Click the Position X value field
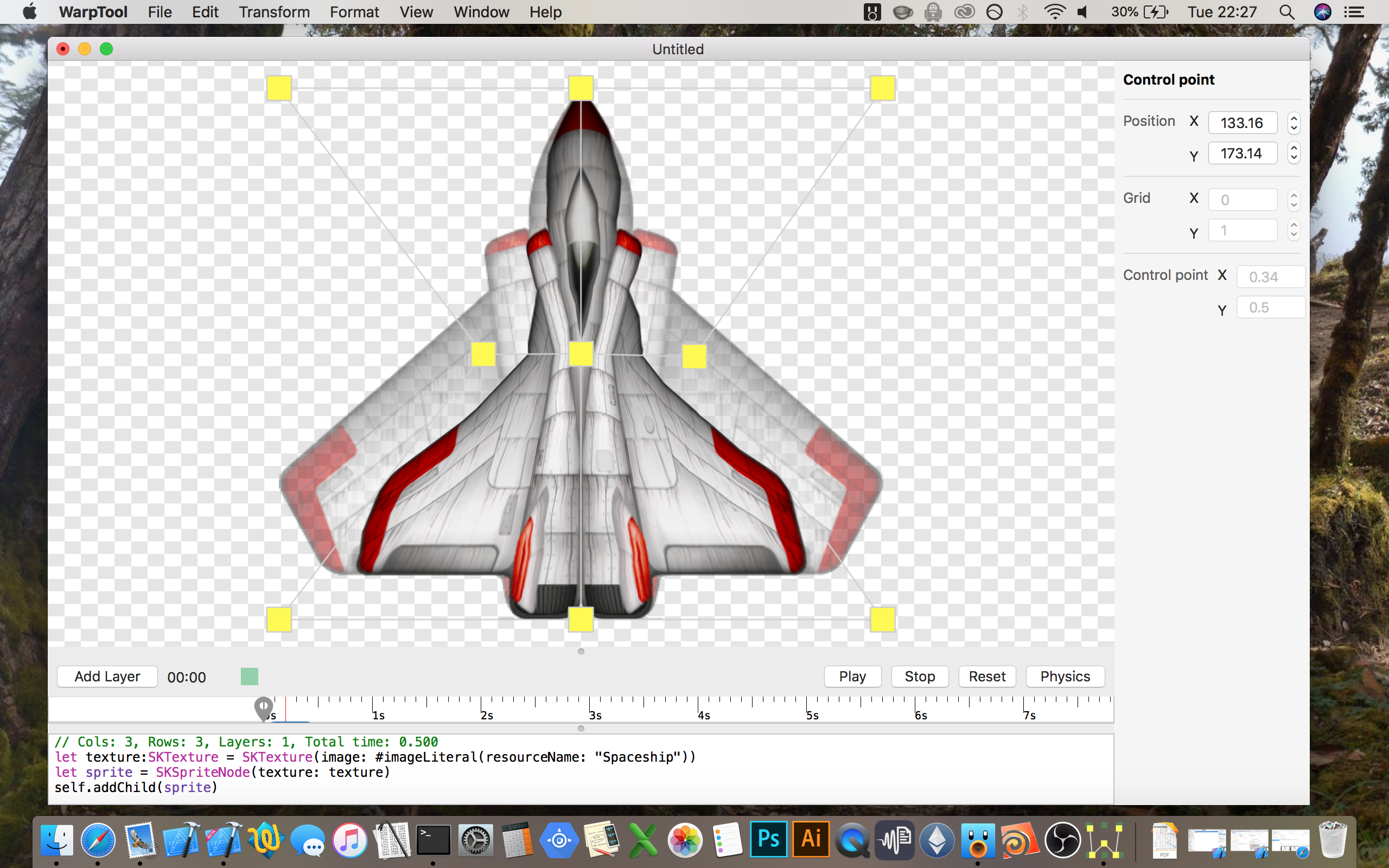 (x=1242, y=123)
